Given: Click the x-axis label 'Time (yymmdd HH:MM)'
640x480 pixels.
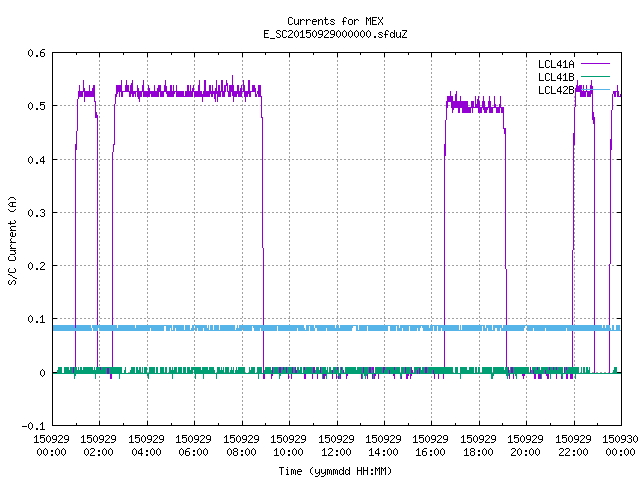Looking at the screenshot, I should pyautogui.click(x=335, y=471).
